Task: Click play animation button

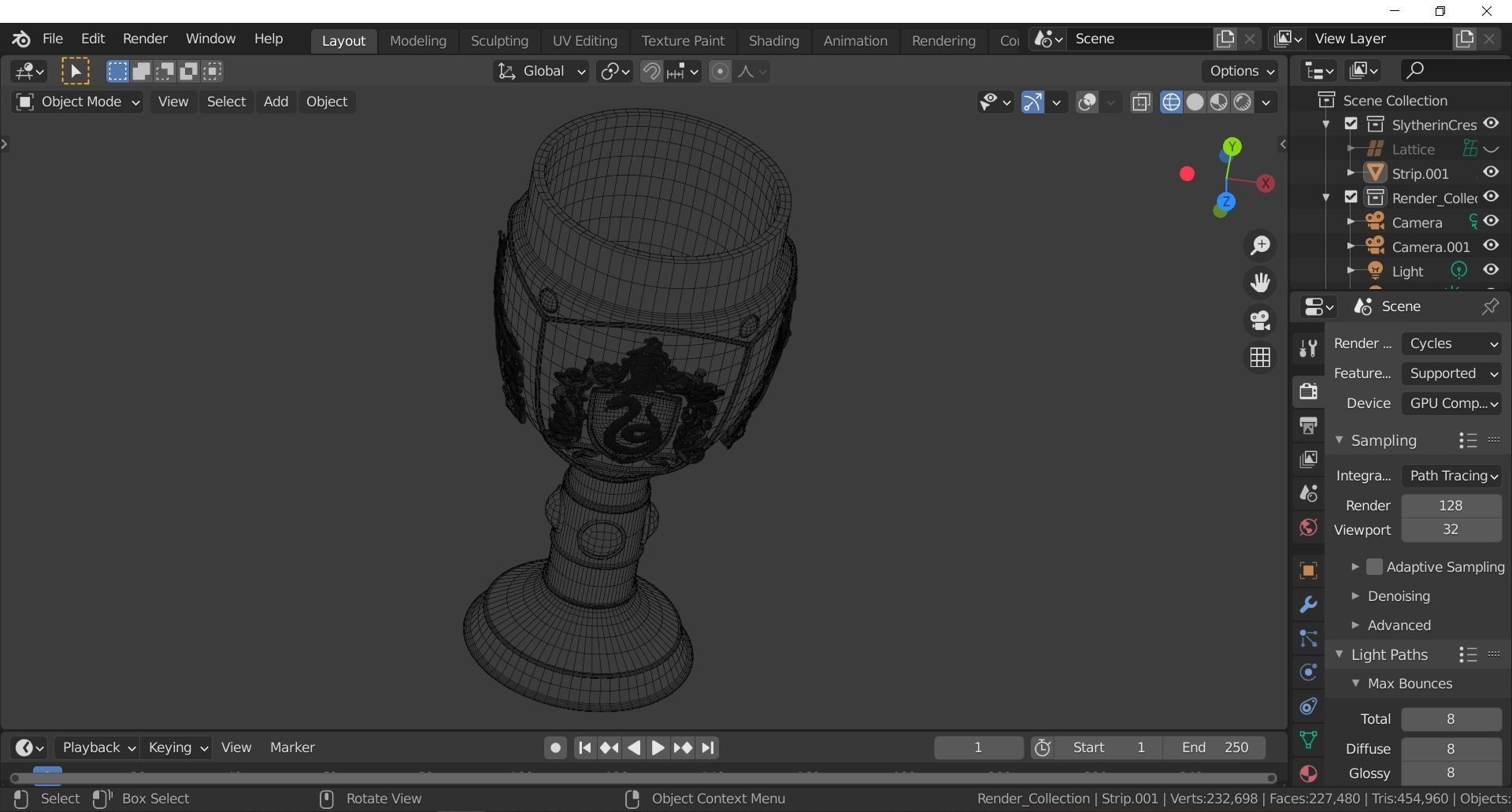Action: [658, 748]
